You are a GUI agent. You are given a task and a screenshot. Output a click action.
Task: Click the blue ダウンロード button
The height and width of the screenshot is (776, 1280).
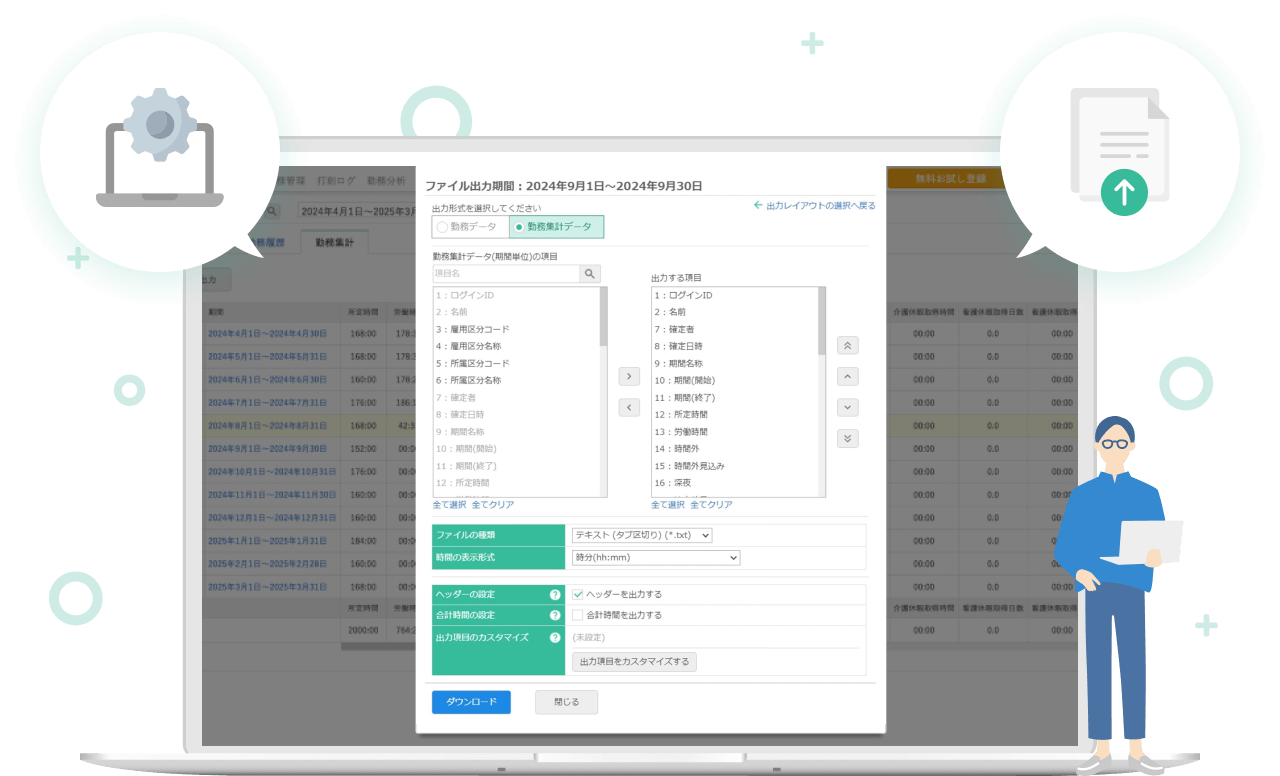click(x=471, y=702)
